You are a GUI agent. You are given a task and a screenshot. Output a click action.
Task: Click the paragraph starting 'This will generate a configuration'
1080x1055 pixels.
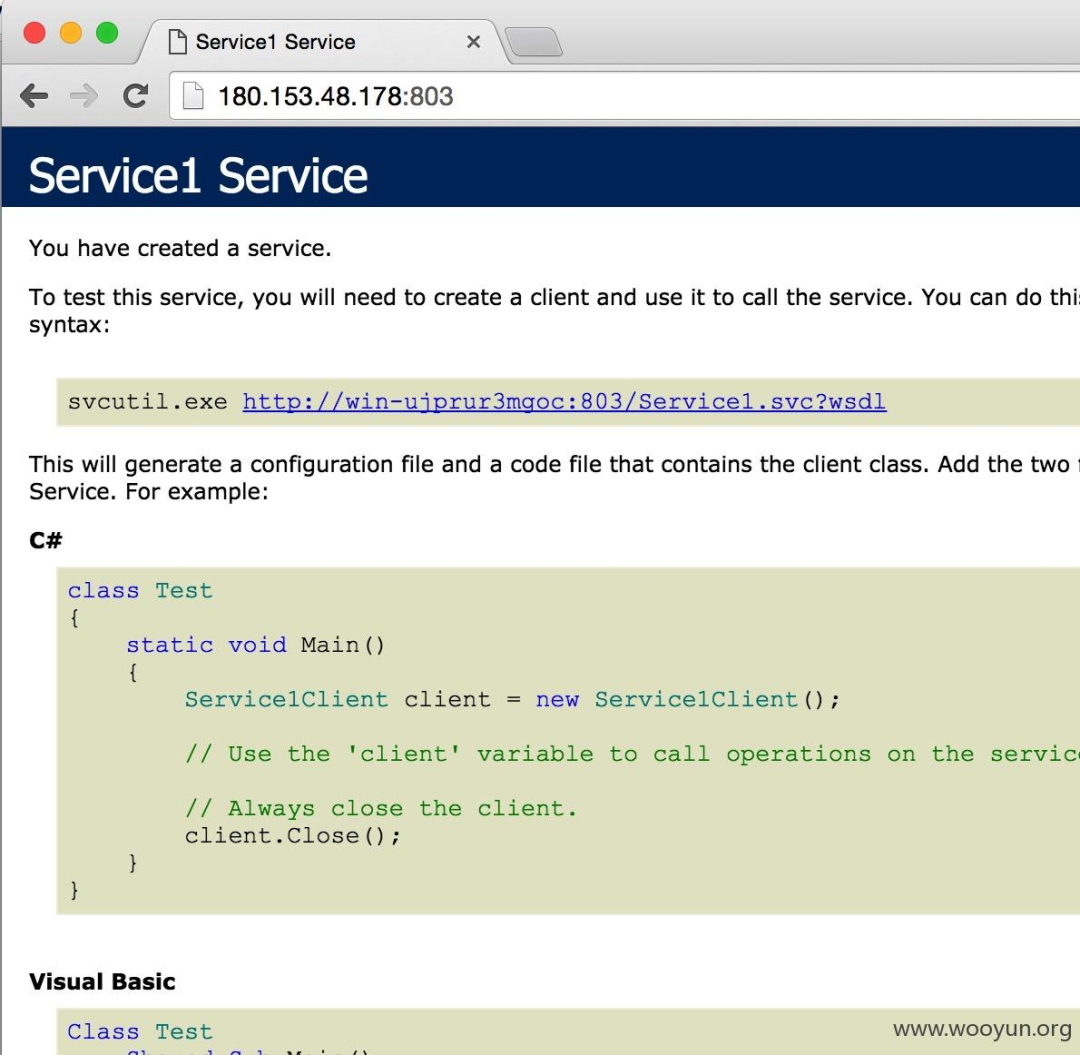pos(554,478)
